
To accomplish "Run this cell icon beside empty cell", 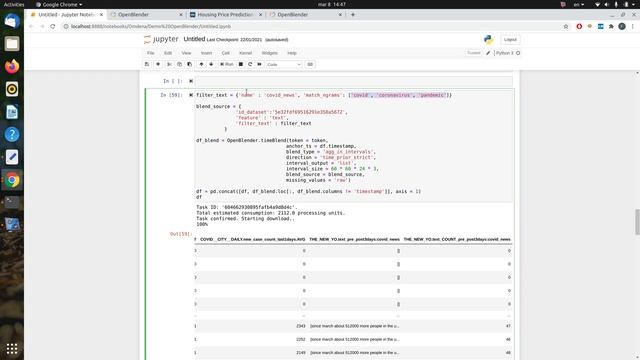I will coord(191,81).
